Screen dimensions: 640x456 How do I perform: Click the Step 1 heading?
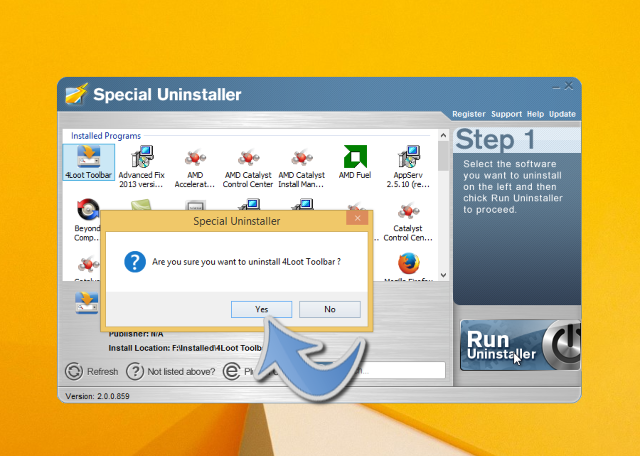tap(495, 140)
